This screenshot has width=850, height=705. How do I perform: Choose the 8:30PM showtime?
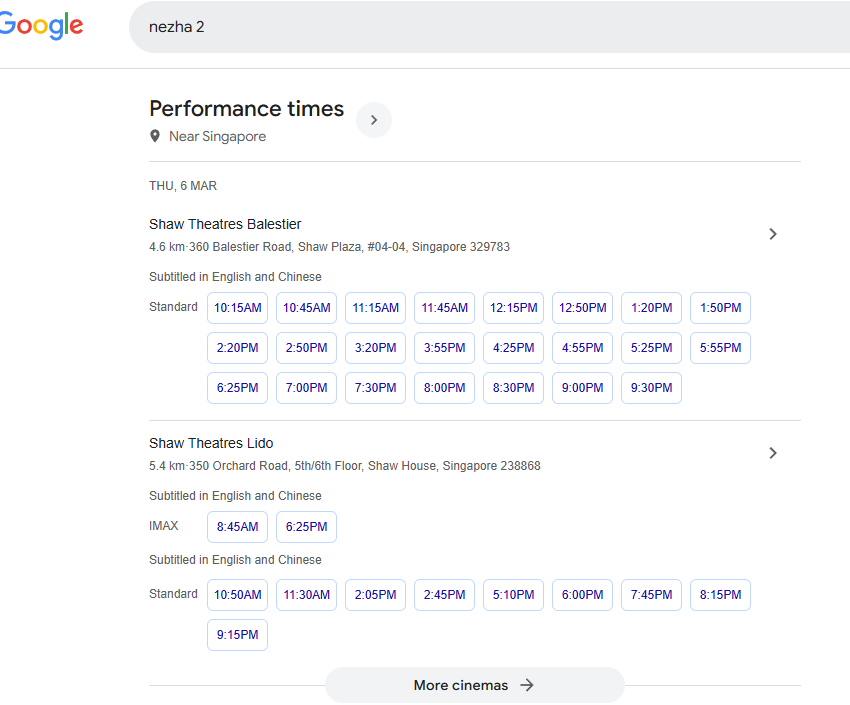pos(513,388)
